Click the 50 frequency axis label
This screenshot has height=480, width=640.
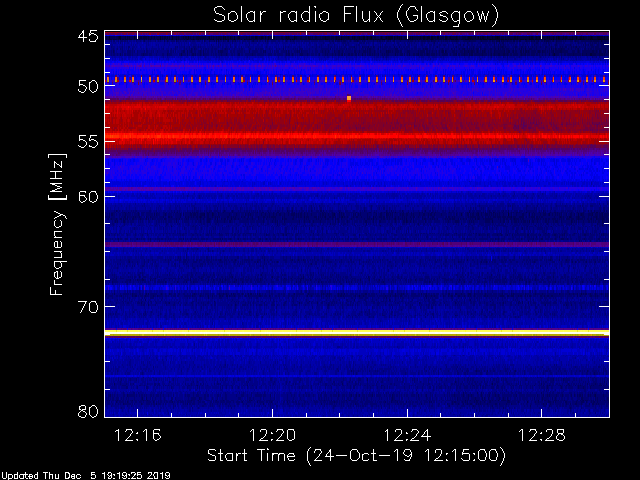(88, 87)
